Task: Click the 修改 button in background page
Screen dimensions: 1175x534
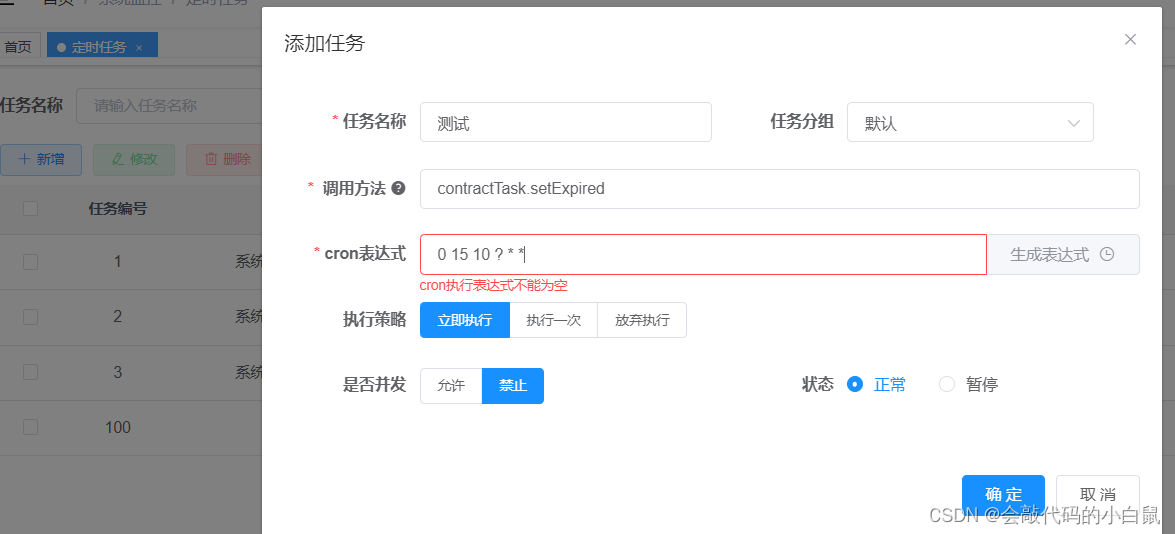Action: [x=134, y=160]
